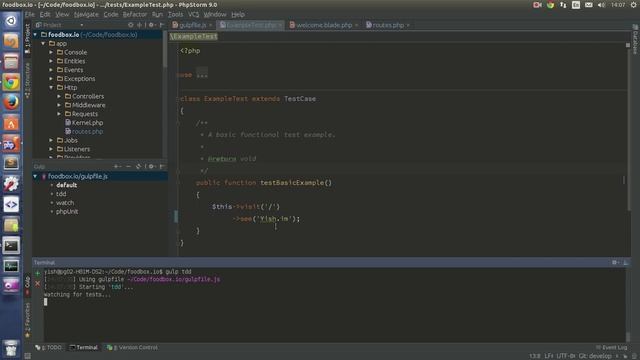Click the Terminal tool window button
This screenshot has width=640, height=360.
84,347
